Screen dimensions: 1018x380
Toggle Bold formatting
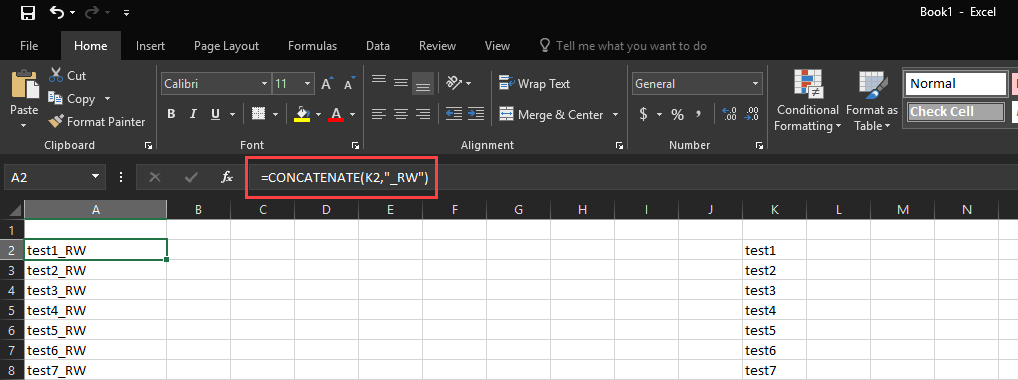pyautogui.click(x=171, y=114)
